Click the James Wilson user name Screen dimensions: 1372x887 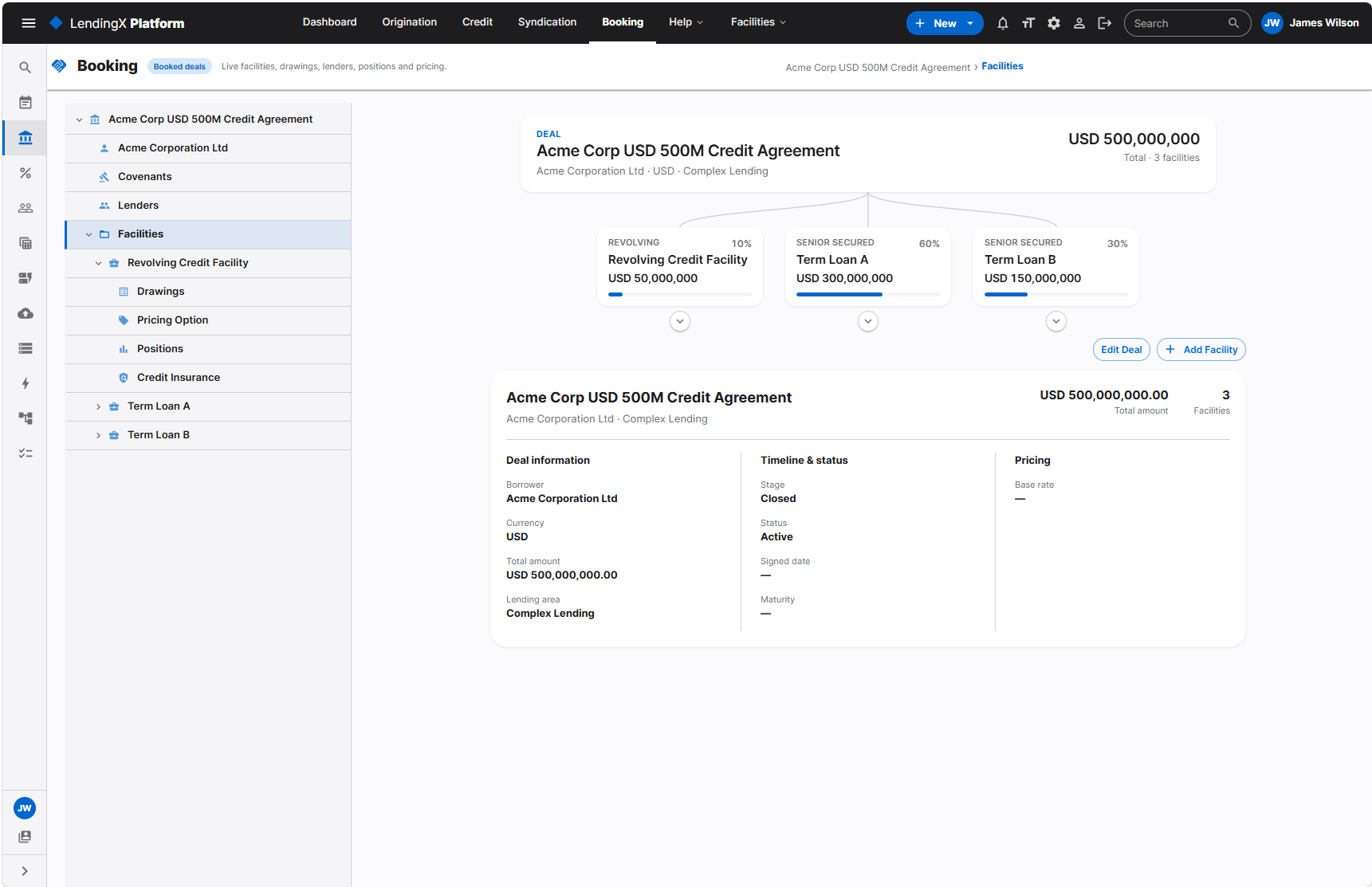(x=1324, y=23)
